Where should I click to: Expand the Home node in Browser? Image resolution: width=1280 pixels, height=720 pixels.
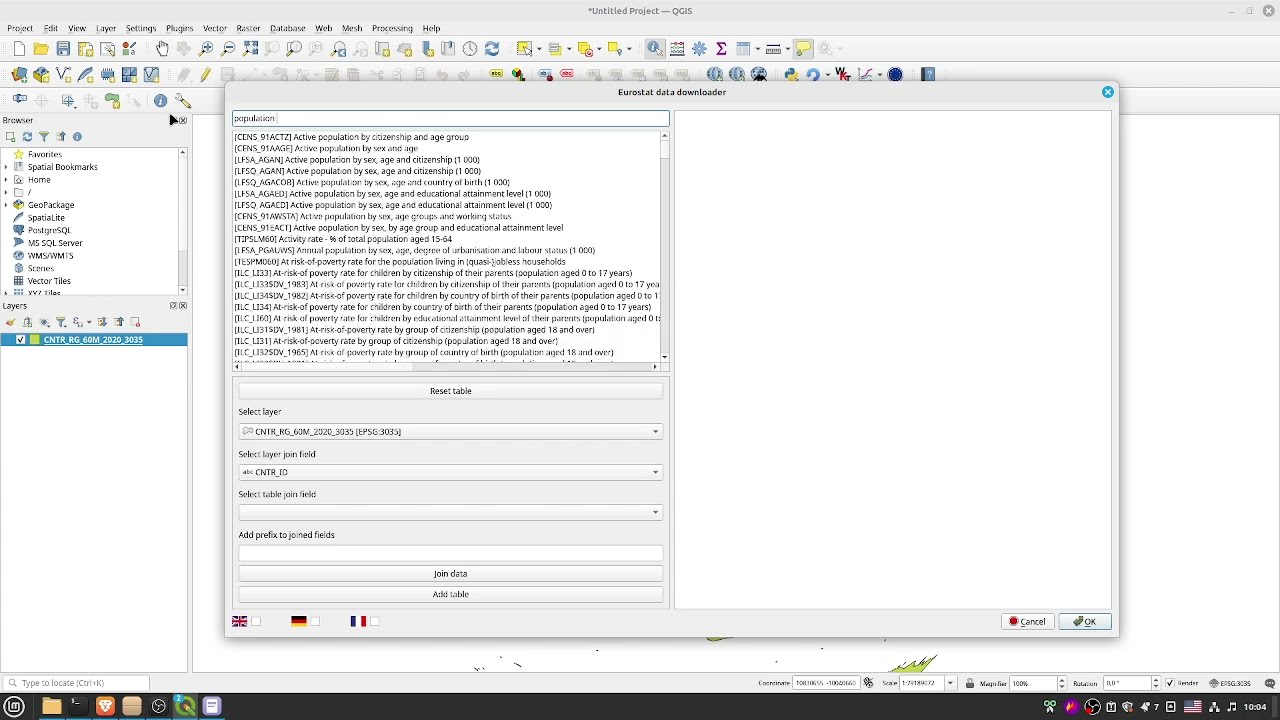[x=6, y=180]
